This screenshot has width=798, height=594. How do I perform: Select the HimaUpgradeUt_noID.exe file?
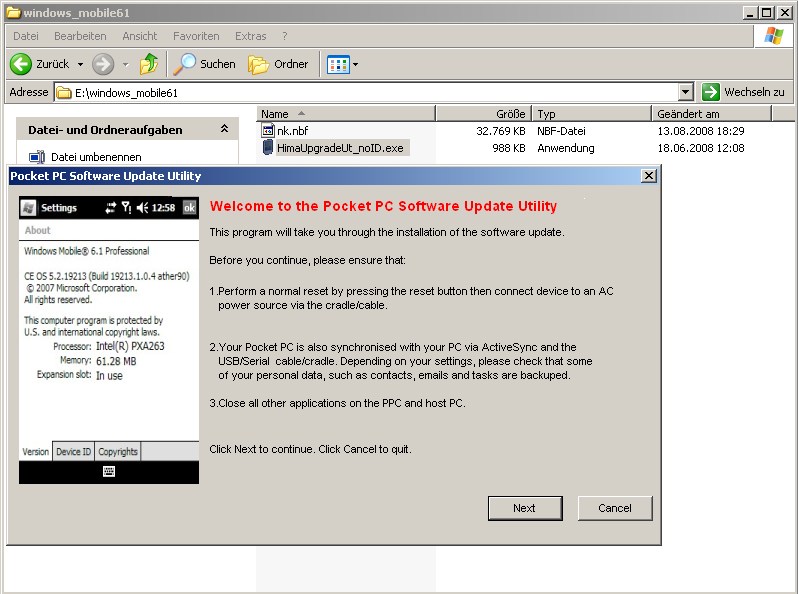click(340, 148)
